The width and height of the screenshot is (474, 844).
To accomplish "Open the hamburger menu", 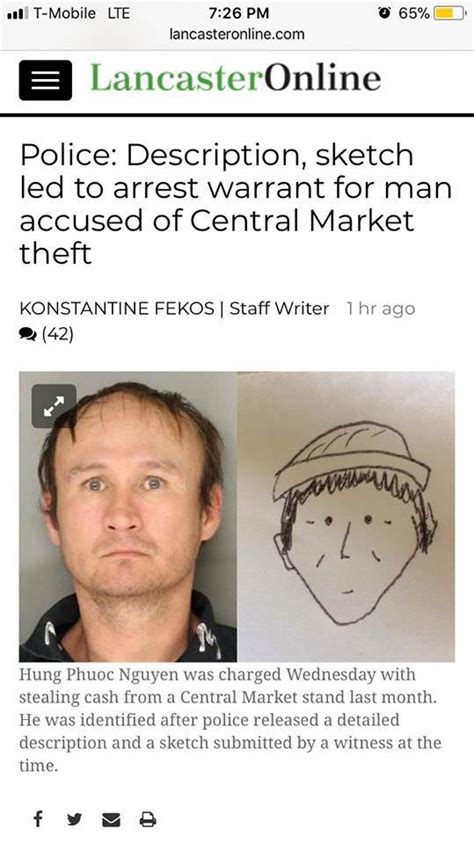I will pos(45,80).
